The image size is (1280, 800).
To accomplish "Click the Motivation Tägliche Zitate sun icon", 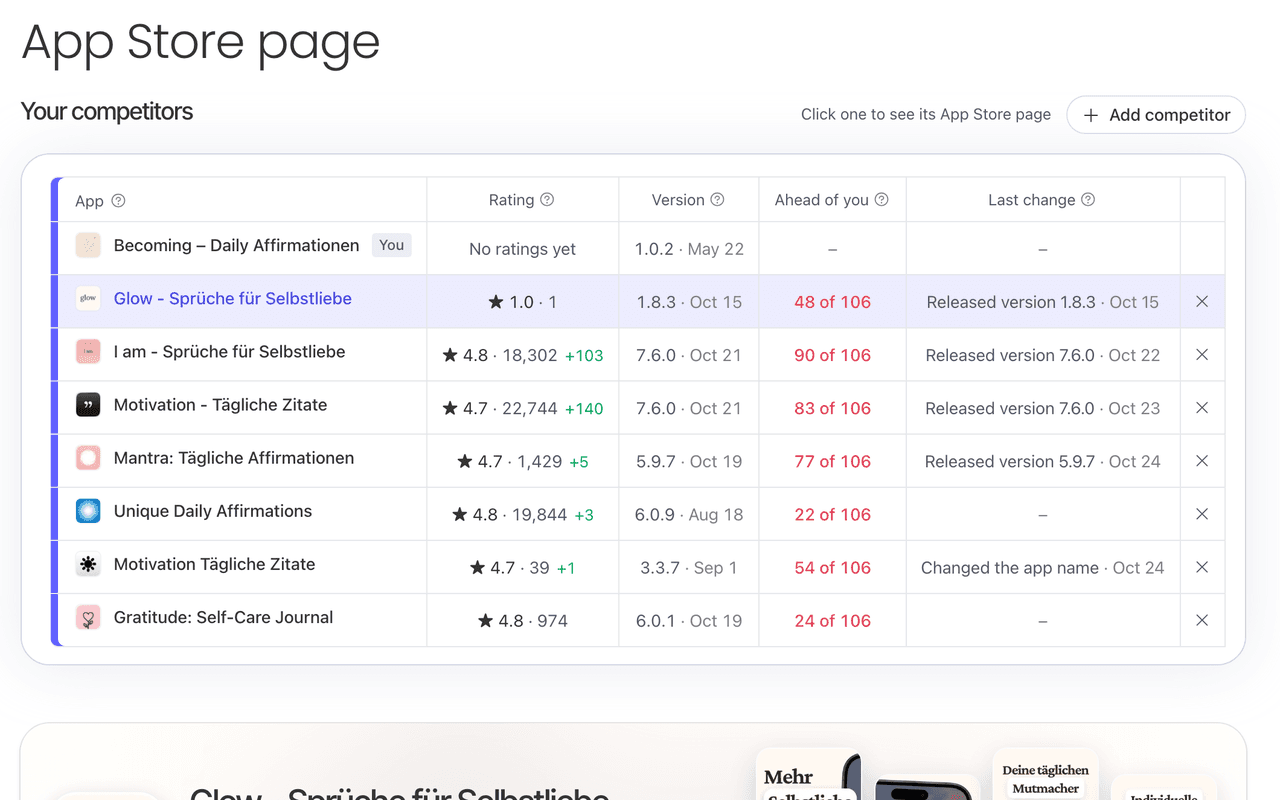I will point(88,564).
